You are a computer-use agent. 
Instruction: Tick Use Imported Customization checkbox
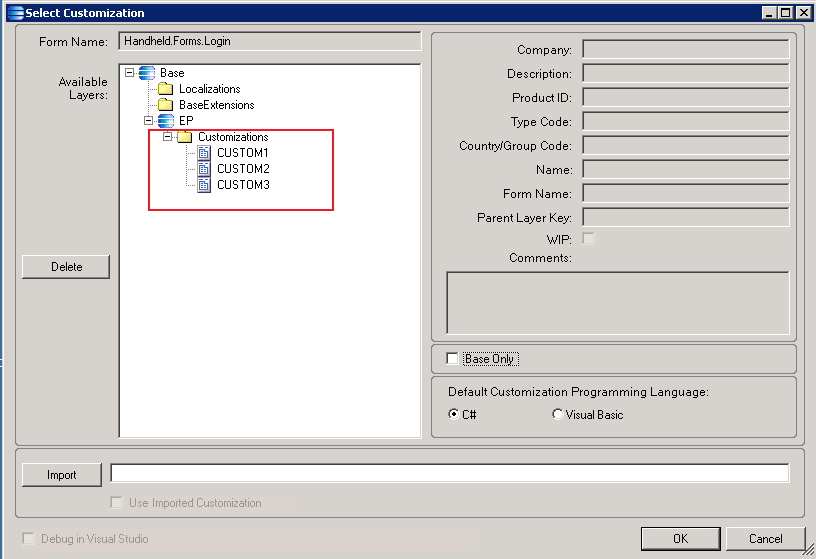tap(117, 502)
